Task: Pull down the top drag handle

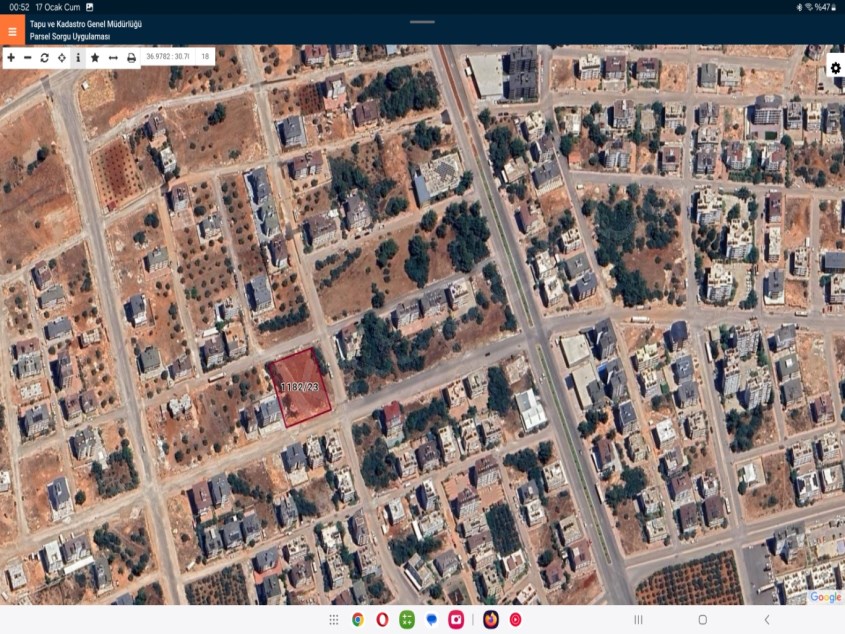Action: (422, 21)
